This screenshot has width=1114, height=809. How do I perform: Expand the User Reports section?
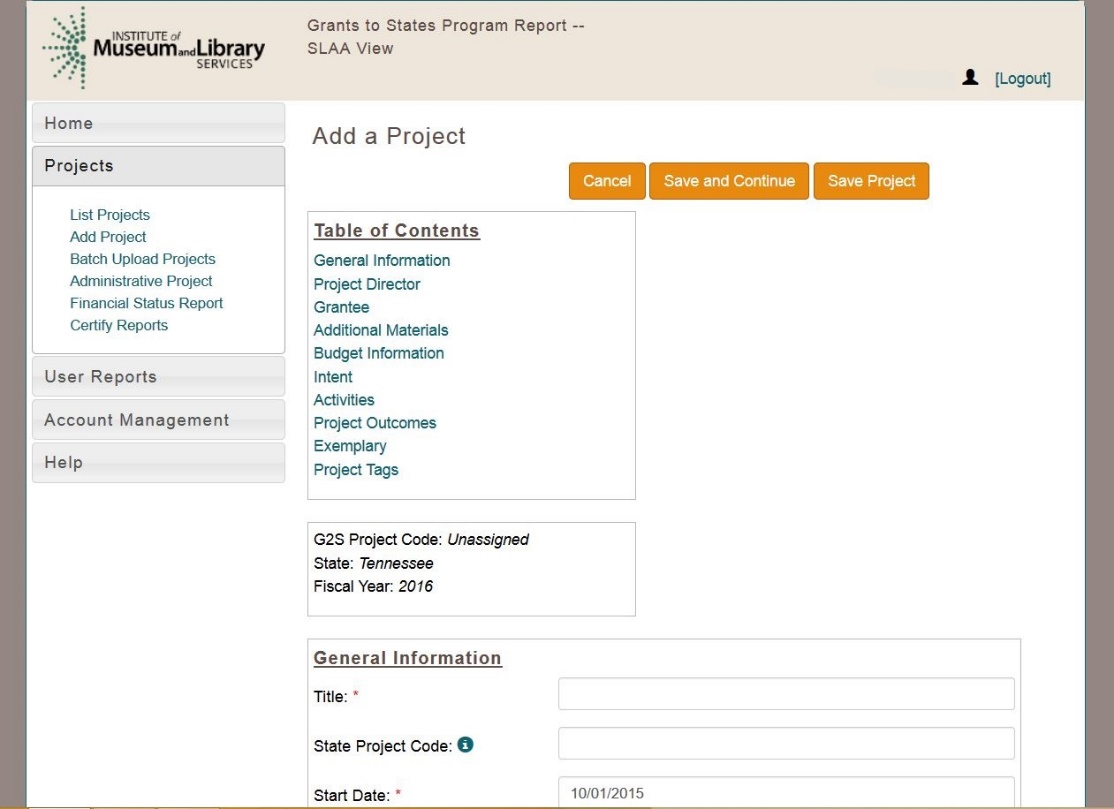point(158,377)
